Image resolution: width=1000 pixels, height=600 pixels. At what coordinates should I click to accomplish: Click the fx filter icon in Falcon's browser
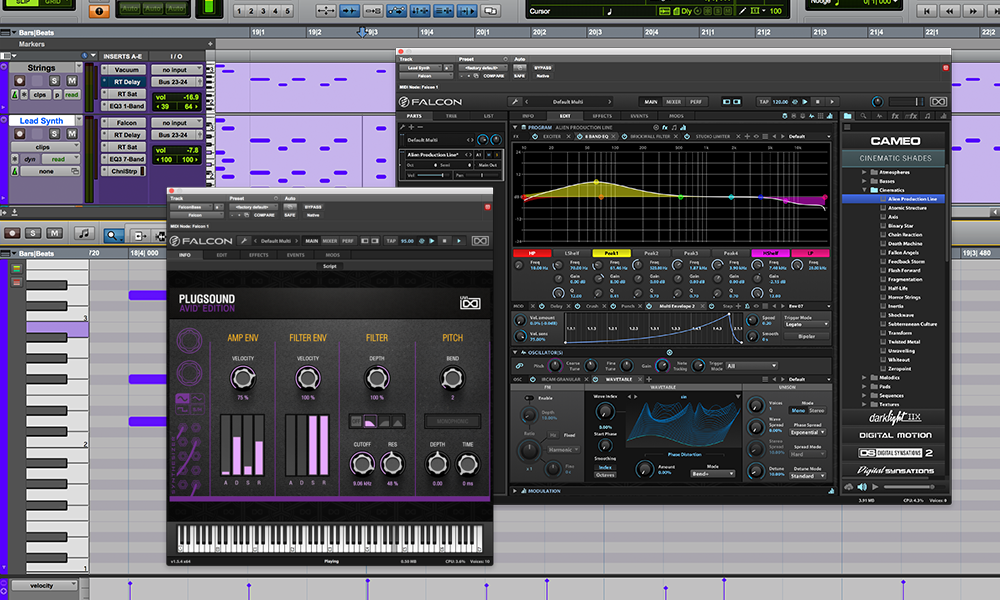click(896, 115)
